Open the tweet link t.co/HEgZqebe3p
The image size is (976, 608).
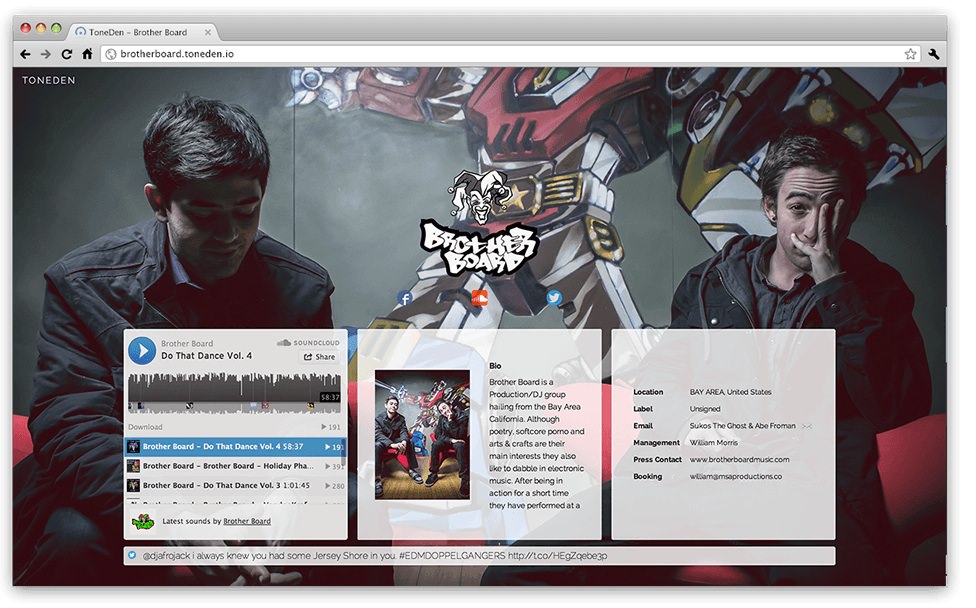pos(557,556)
